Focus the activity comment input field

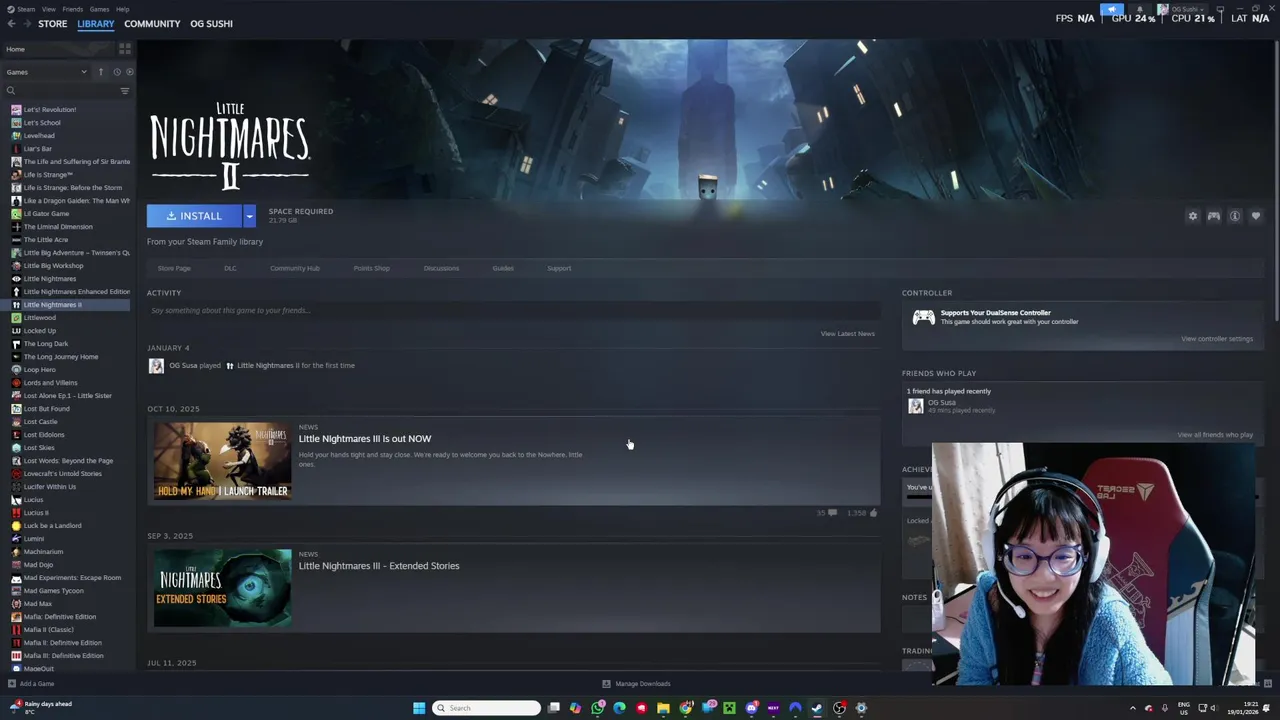coord(512,311)
